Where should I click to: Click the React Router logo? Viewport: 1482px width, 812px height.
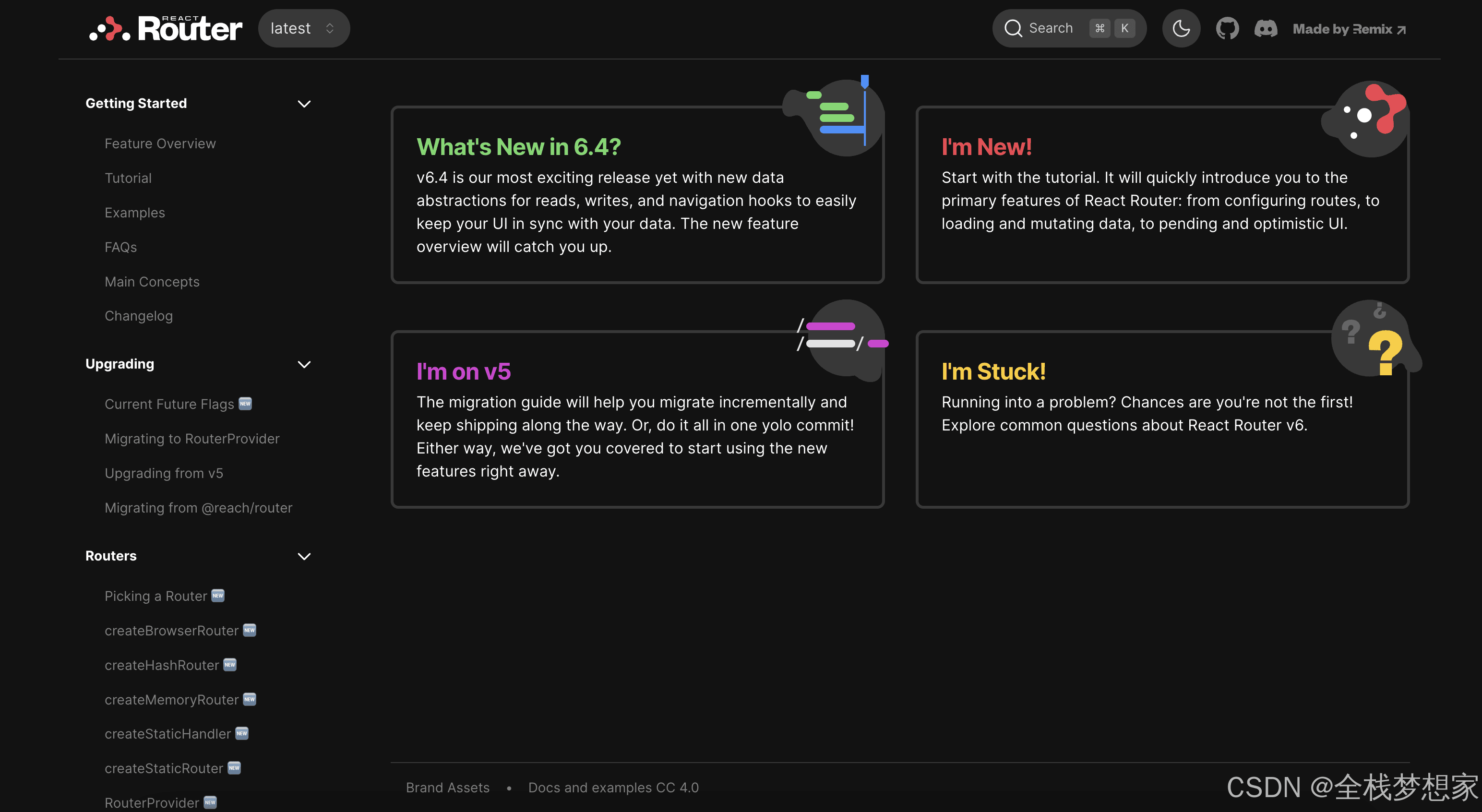coord(166,28)
